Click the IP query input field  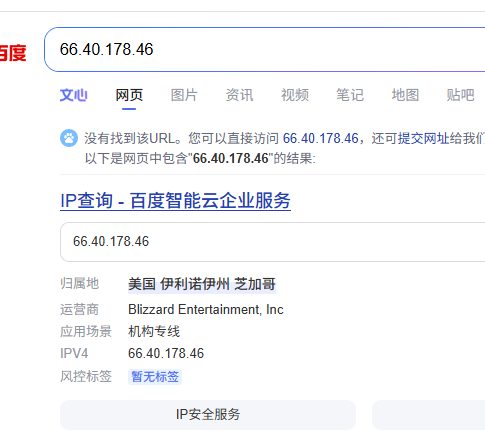tap(272, 242)
